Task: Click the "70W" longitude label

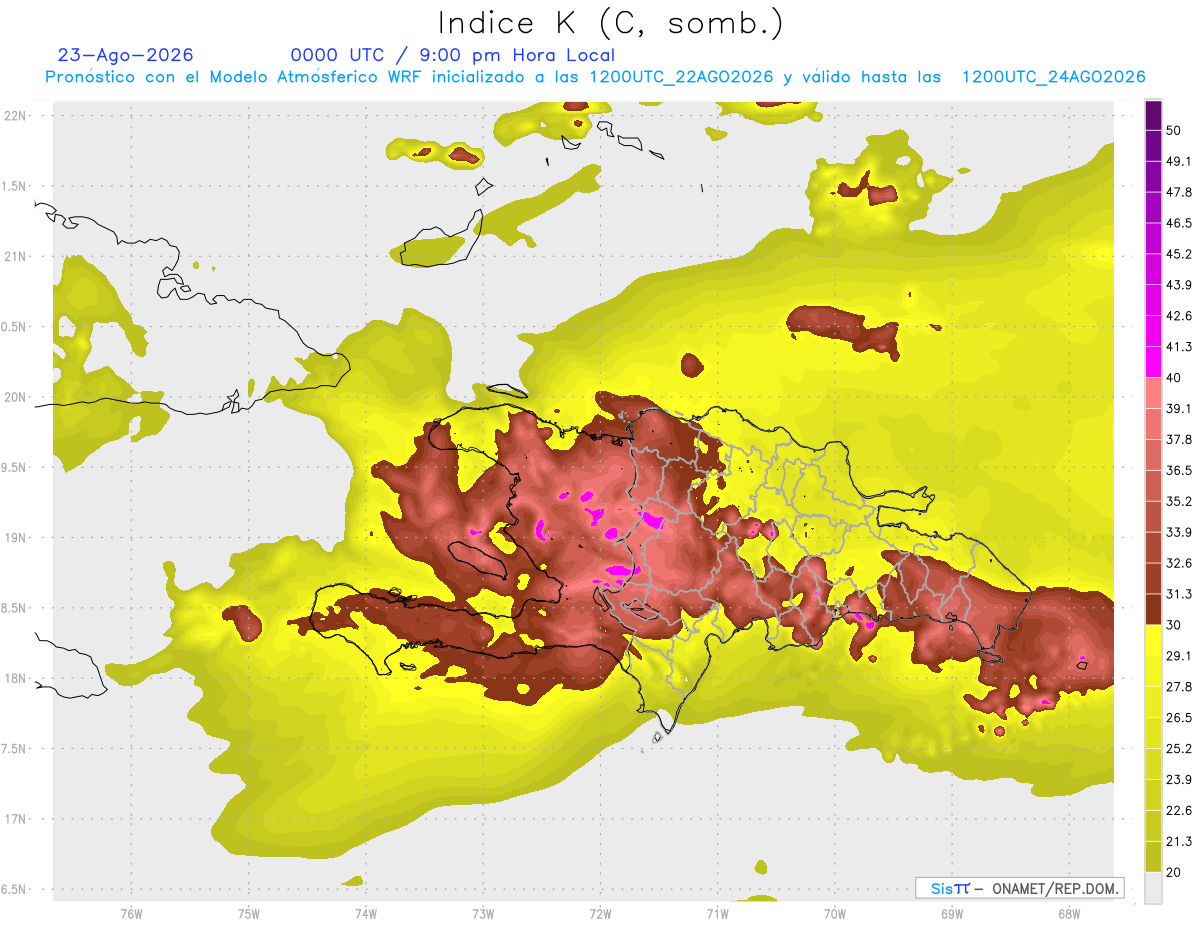Action: (835, 913)
